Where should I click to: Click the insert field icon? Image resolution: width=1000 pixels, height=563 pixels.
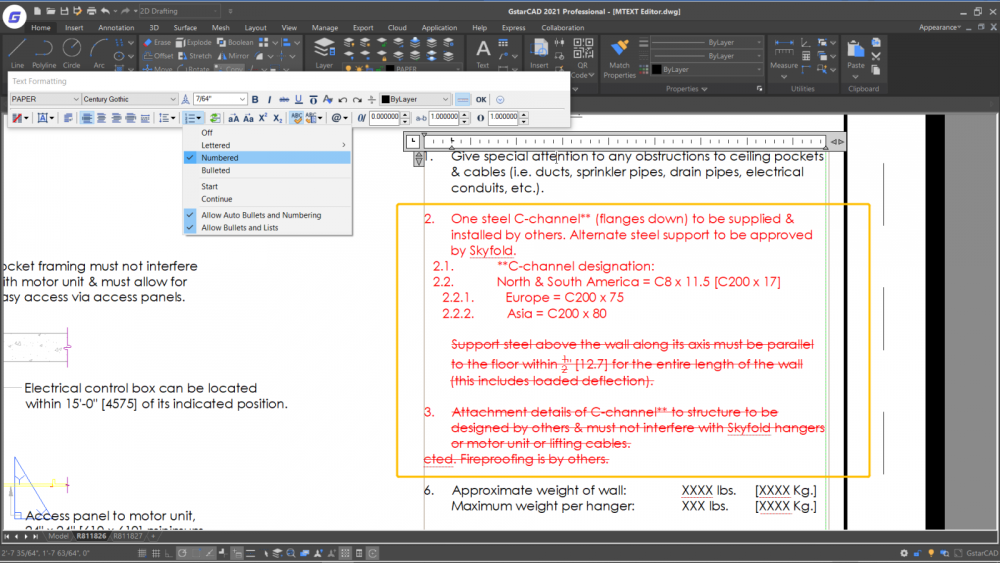point(215,118)
